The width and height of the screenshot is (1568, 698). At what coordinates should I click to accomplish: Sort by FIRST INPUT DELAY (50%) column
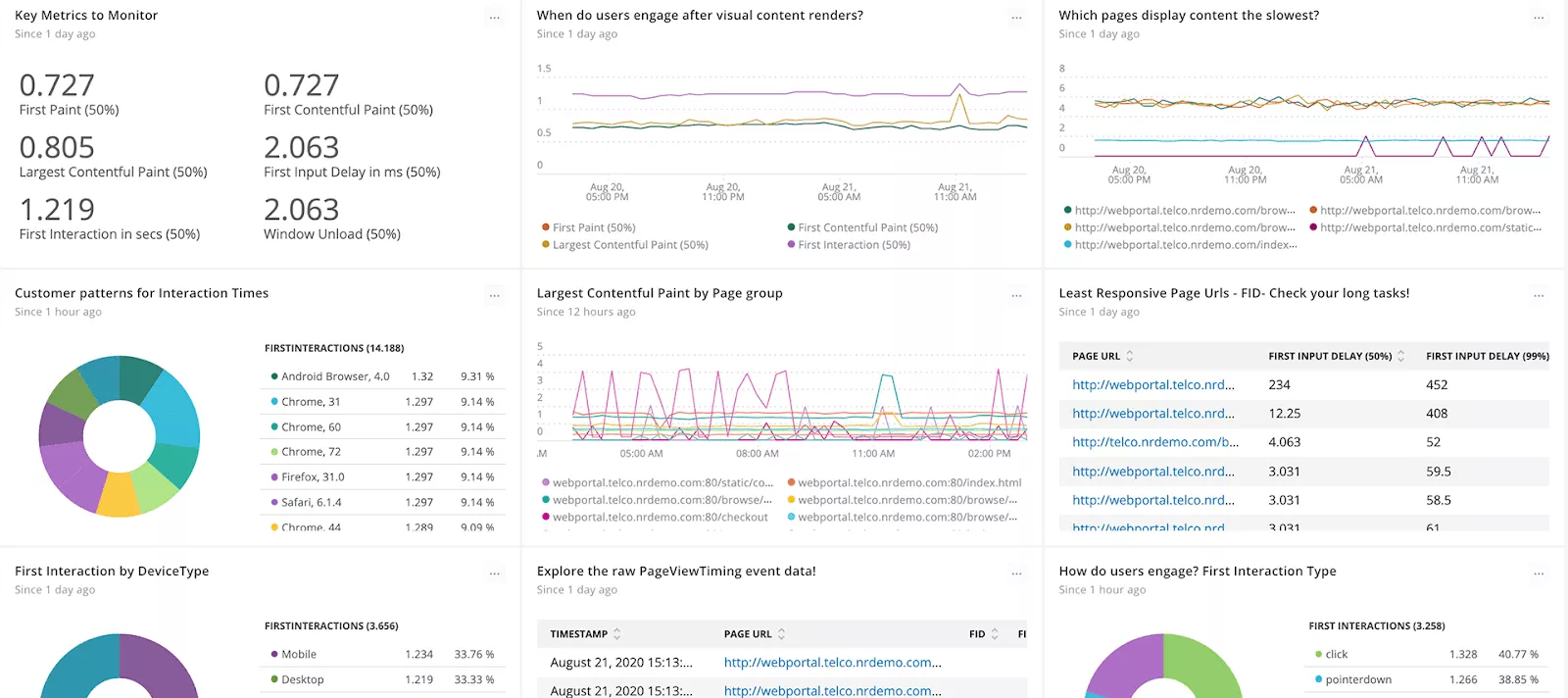pos(1337,356)
